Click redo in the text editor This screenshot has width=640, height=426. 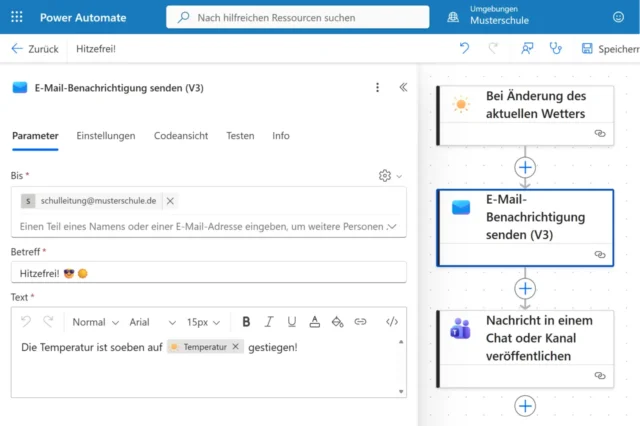(x=48, y=322)
